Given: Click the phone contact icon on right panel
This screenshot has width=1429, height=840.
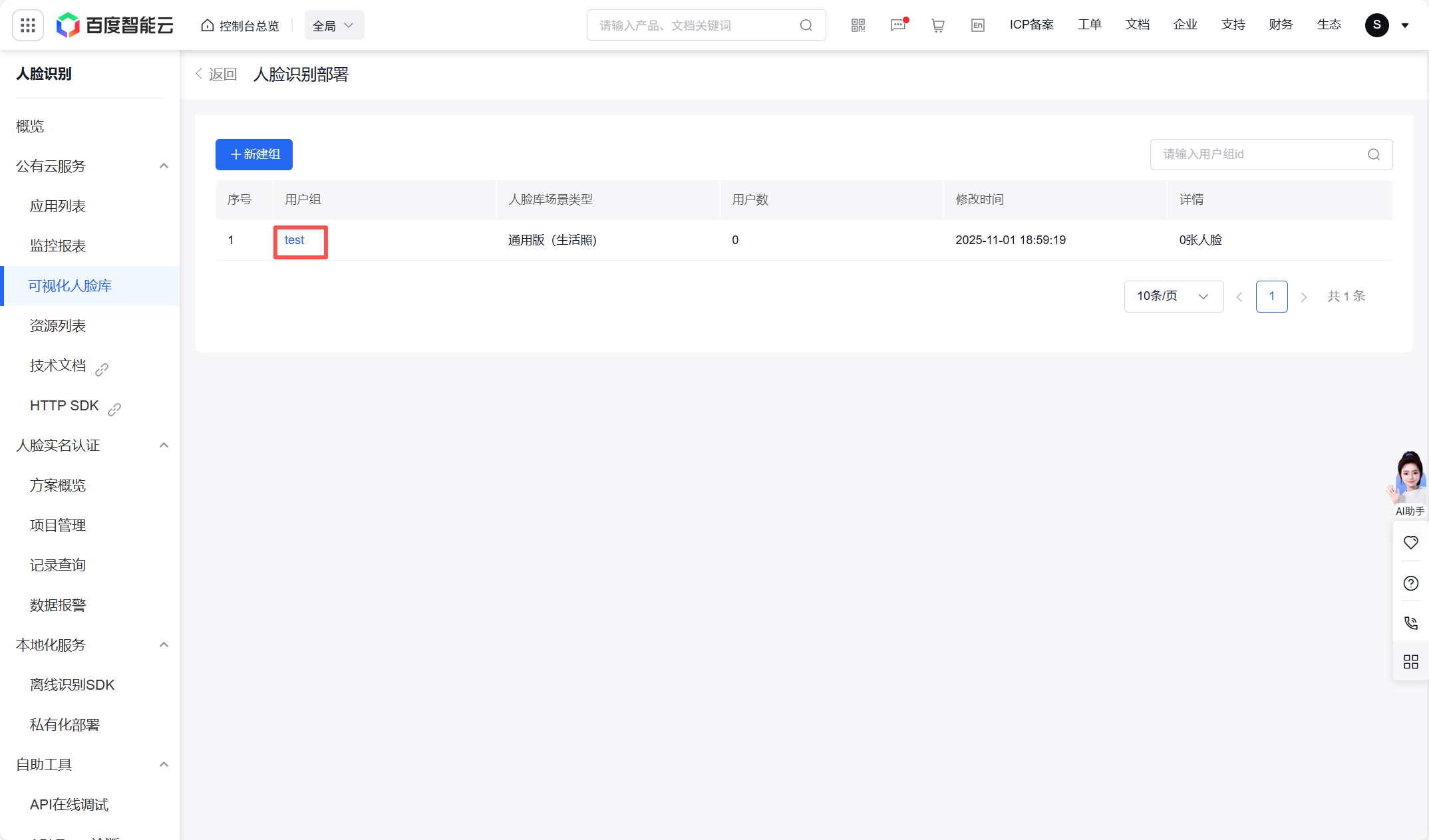Looking at the screenshot, I should [x=1410, y=623].
